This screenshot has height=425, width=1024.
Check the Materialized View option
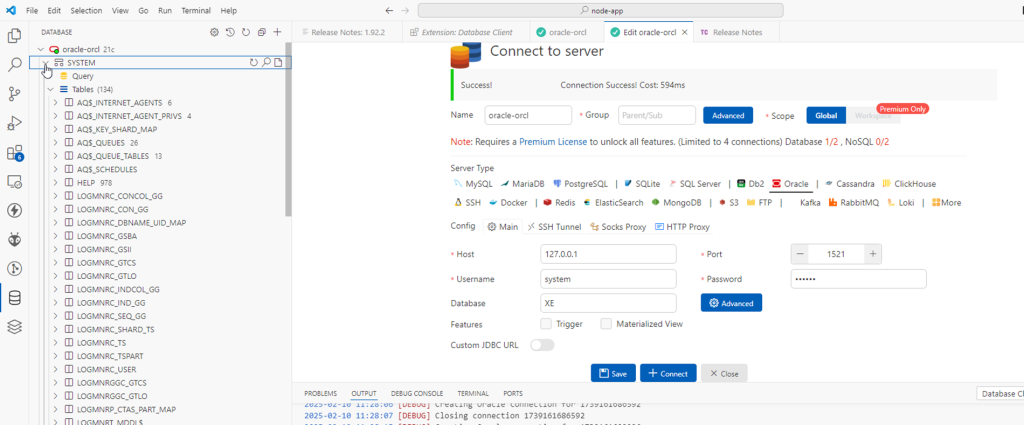click(606, 324)
